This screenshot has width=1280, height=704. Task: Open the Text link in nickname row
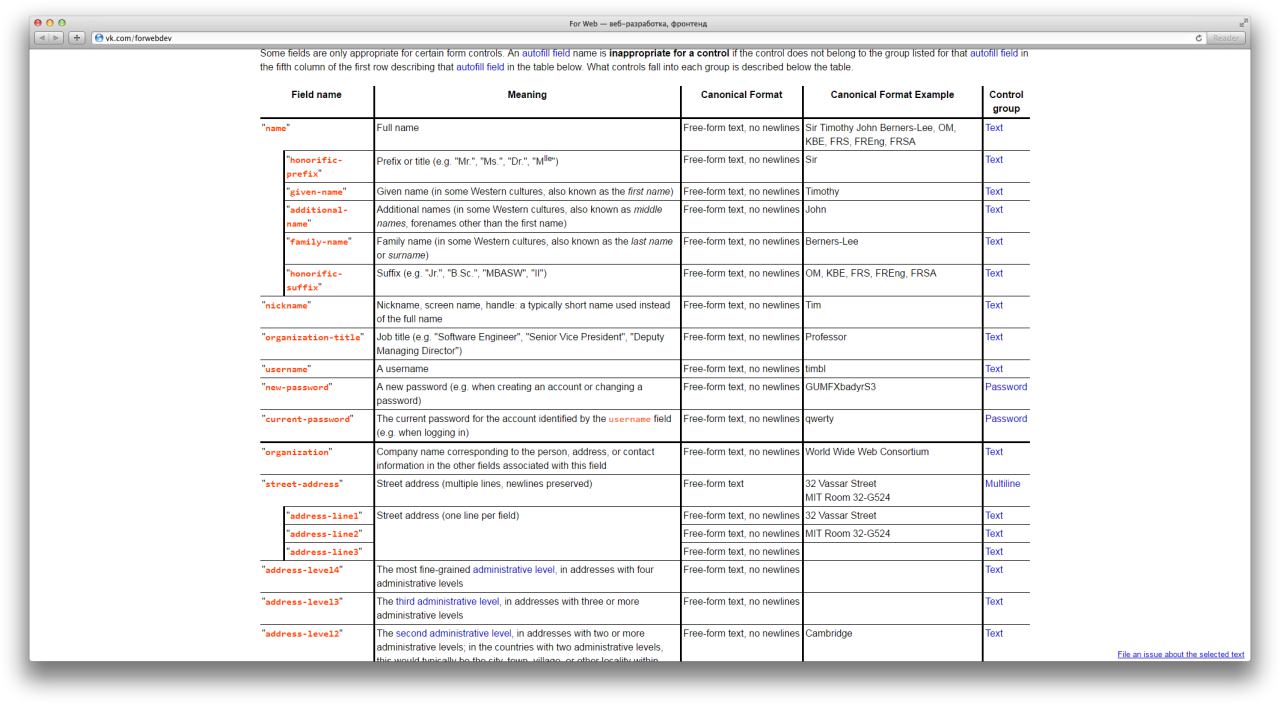(993, 306)
